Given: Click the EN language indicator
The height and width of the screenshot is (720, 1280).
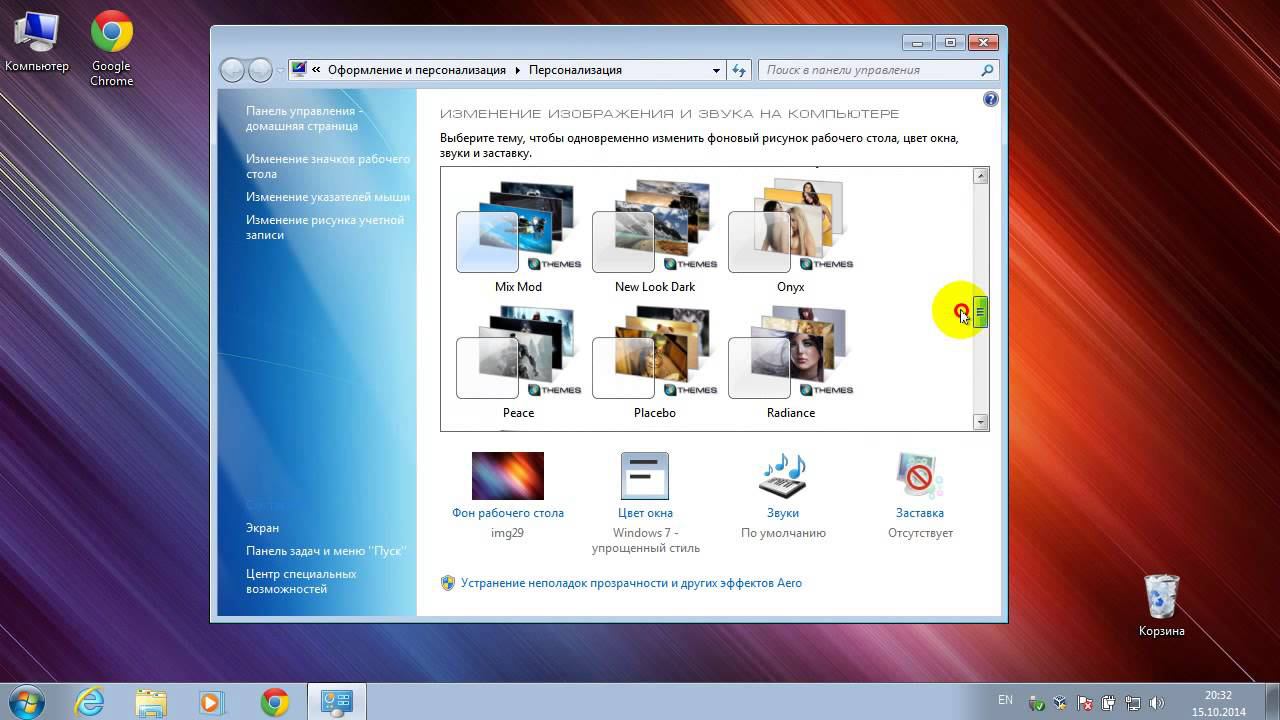Looking at the screenshot, I should [x=1005, y=700].
